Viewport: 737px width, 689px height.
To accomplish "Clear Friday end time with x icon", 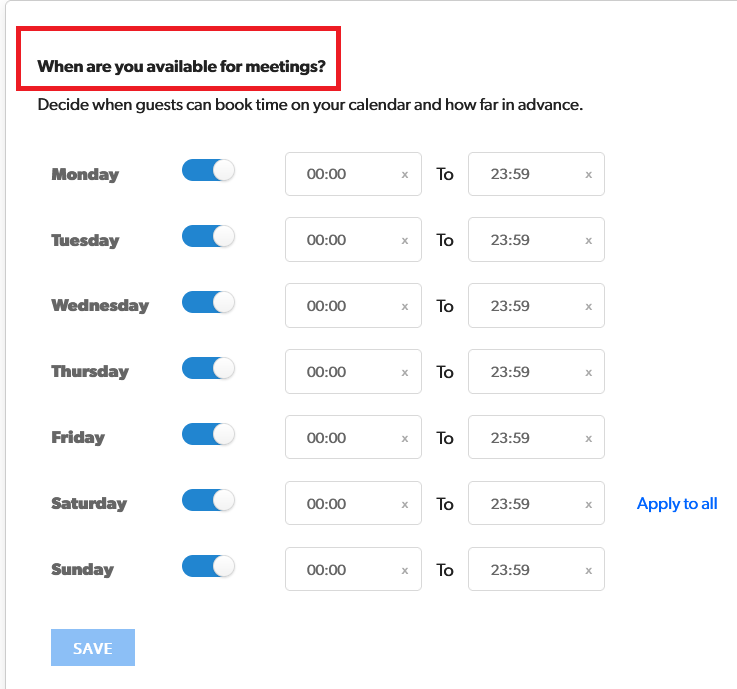I will (588, 438).
